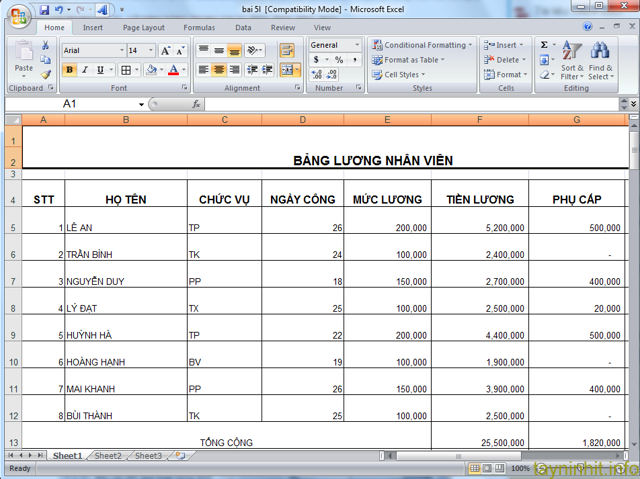Click the Sort & Filter icon
Viewport: 640px width, 479px height.
[x=571, y=60]
